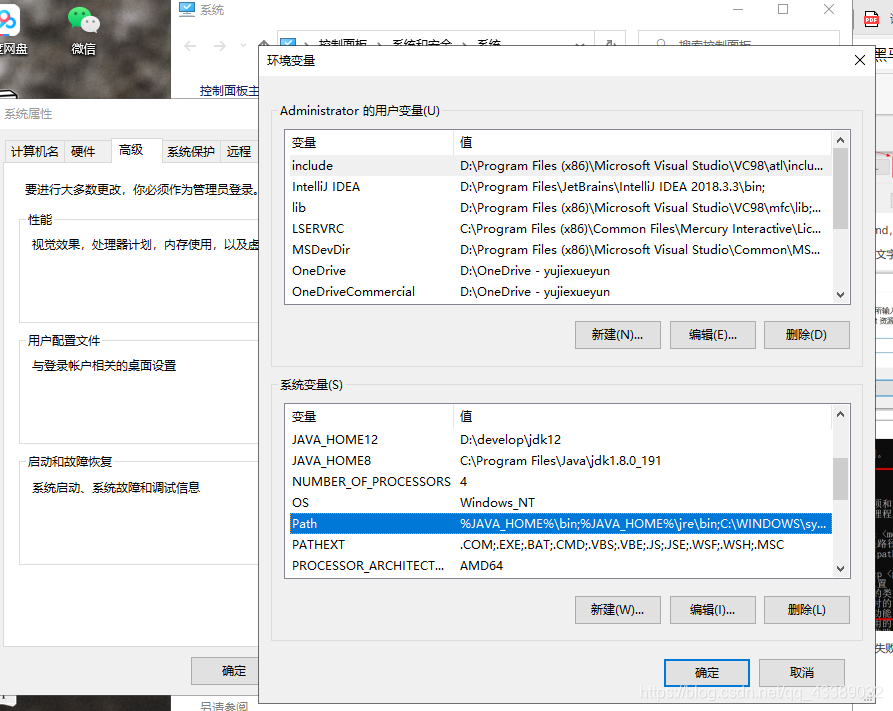The width and height of the screenshot is (893, 711).
Task: Click 编辑(I) to edit the Path variable
Action: pos(712,609)
